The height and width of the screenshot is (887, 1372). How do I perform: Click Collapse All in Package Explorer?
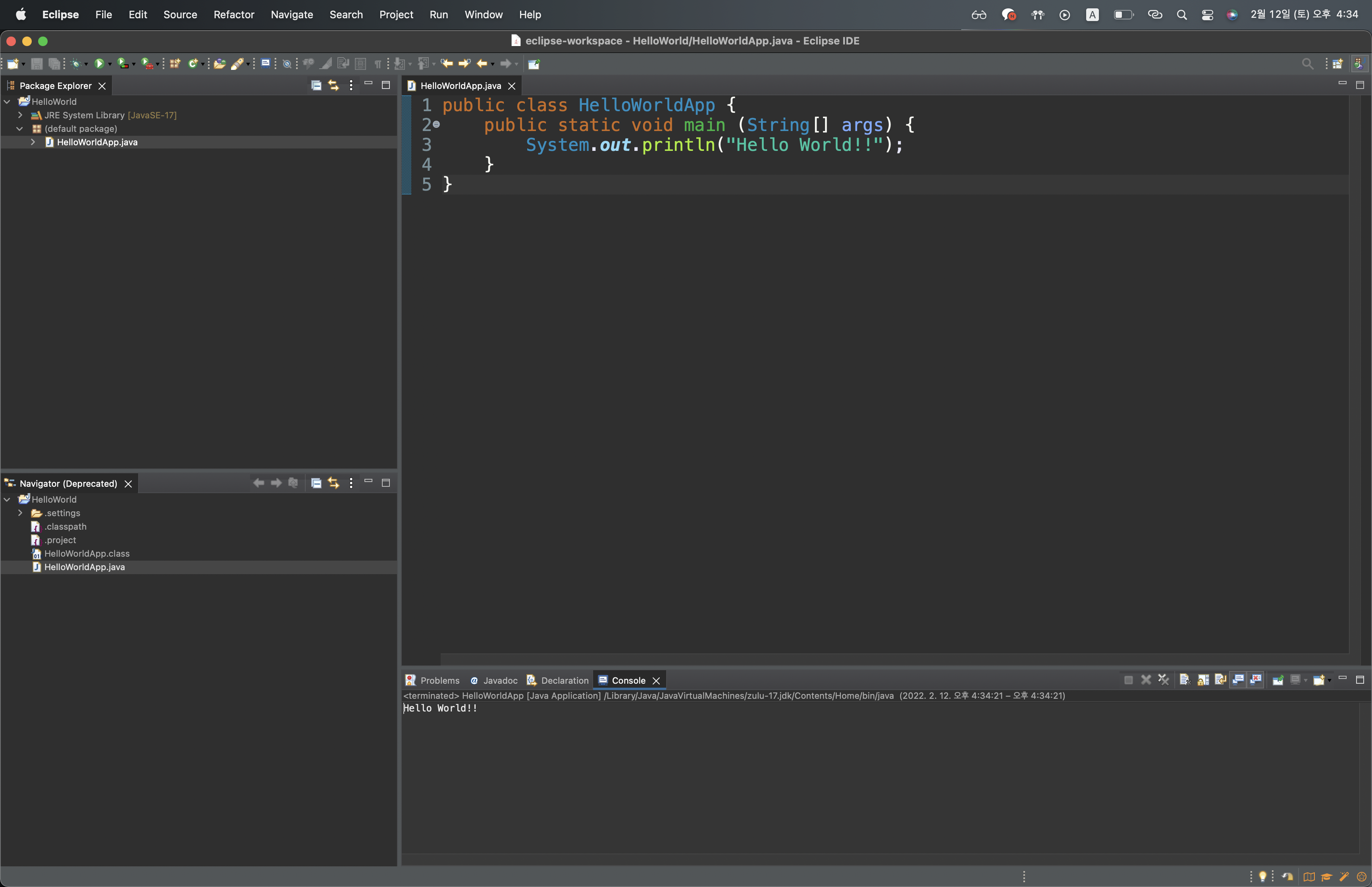[316, 85]
